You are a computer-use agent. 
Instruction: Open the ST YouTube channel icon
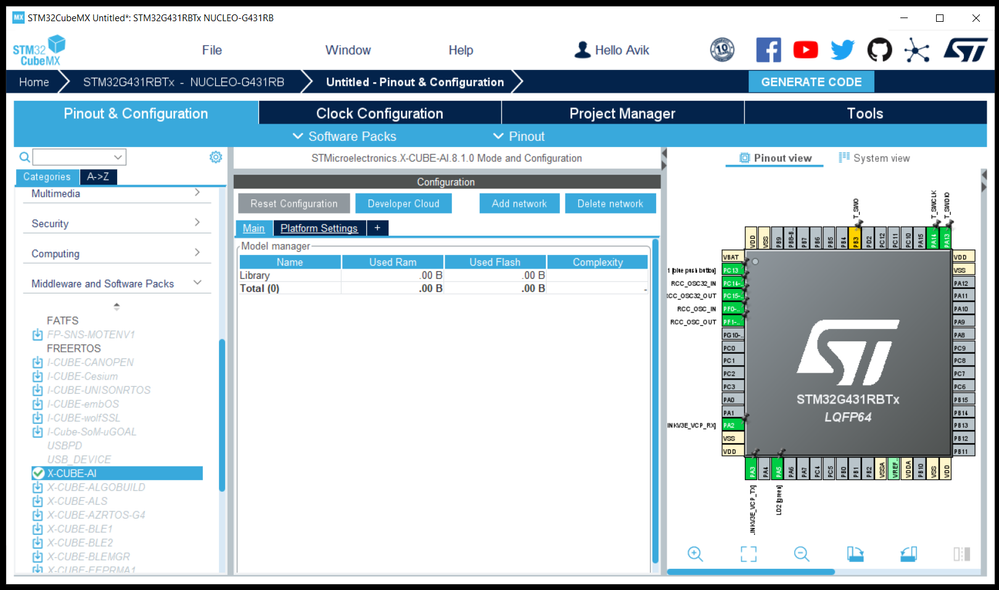(805, 50)
